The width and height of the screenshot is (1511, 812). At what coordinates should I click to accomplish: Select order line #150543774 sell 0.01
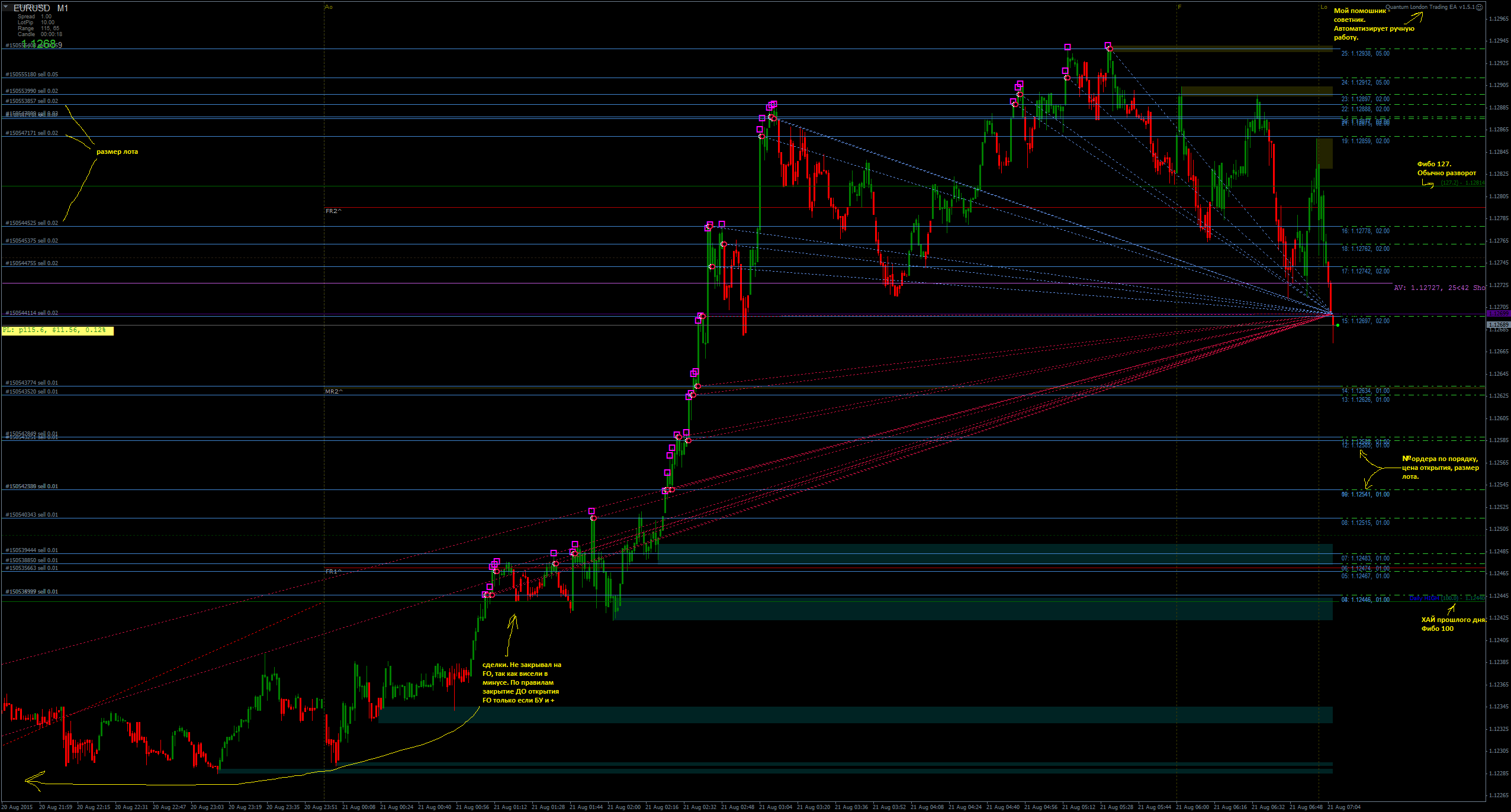[32, 383]
